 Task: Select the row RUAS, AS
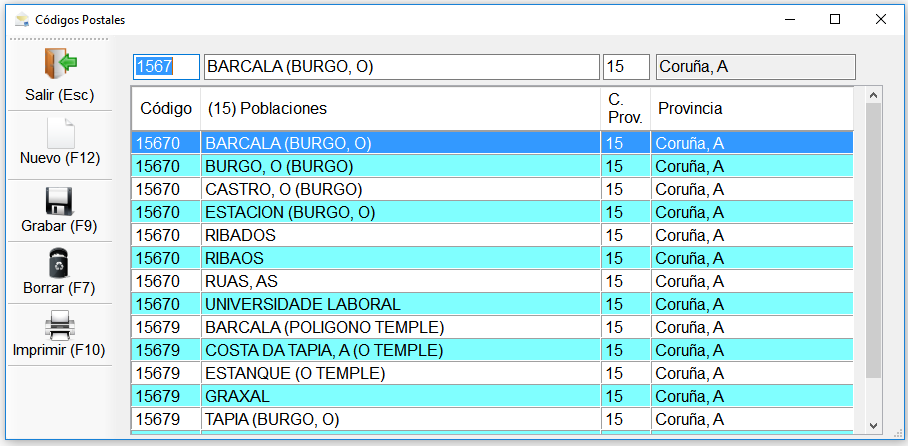pyautogui.click(x=493, y=281)
